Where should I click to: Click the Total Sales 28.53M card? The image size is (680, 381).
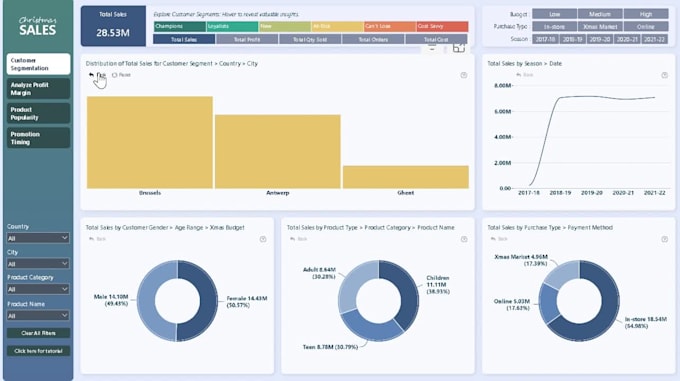click(x=113, y=26)
